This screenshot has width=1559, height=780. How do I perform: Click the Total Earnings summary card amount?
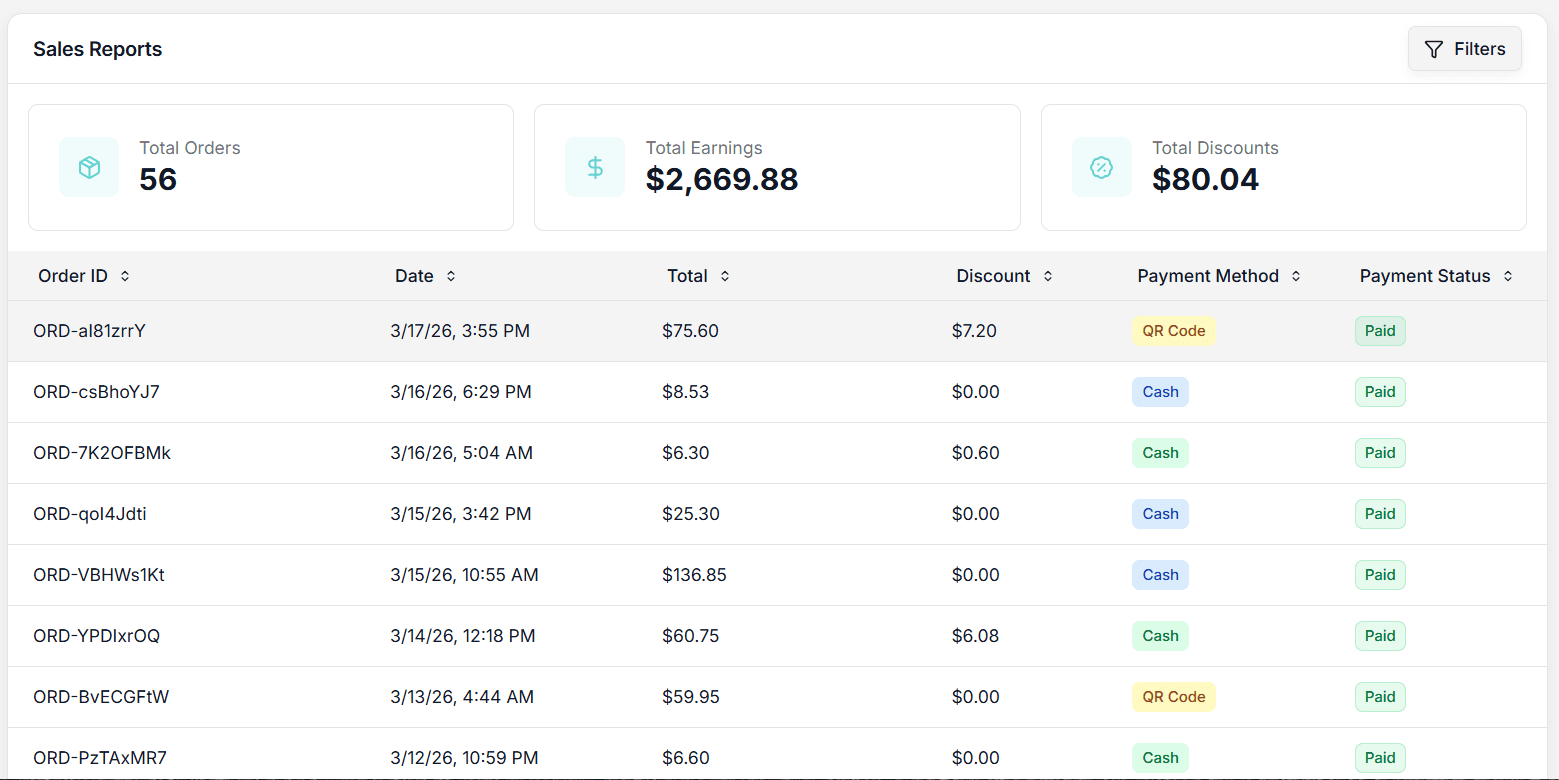[x=721, y=180]
